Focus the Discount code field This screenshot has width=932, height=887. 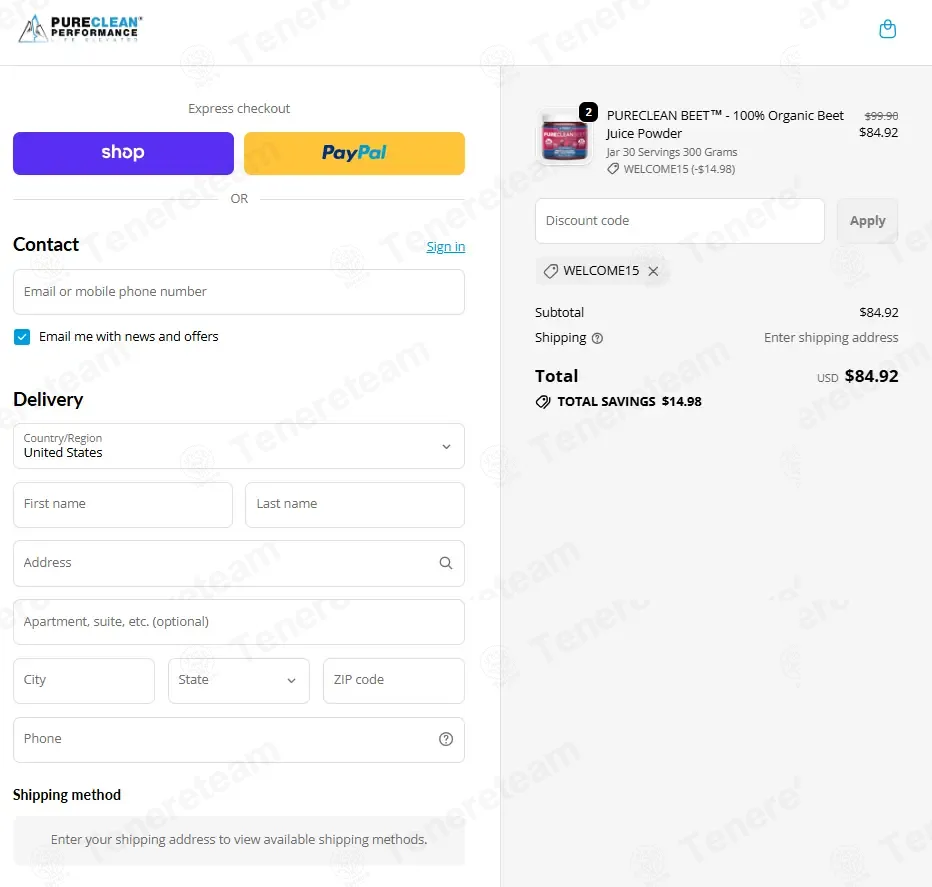pyautogui.click(x=679, y=221)
